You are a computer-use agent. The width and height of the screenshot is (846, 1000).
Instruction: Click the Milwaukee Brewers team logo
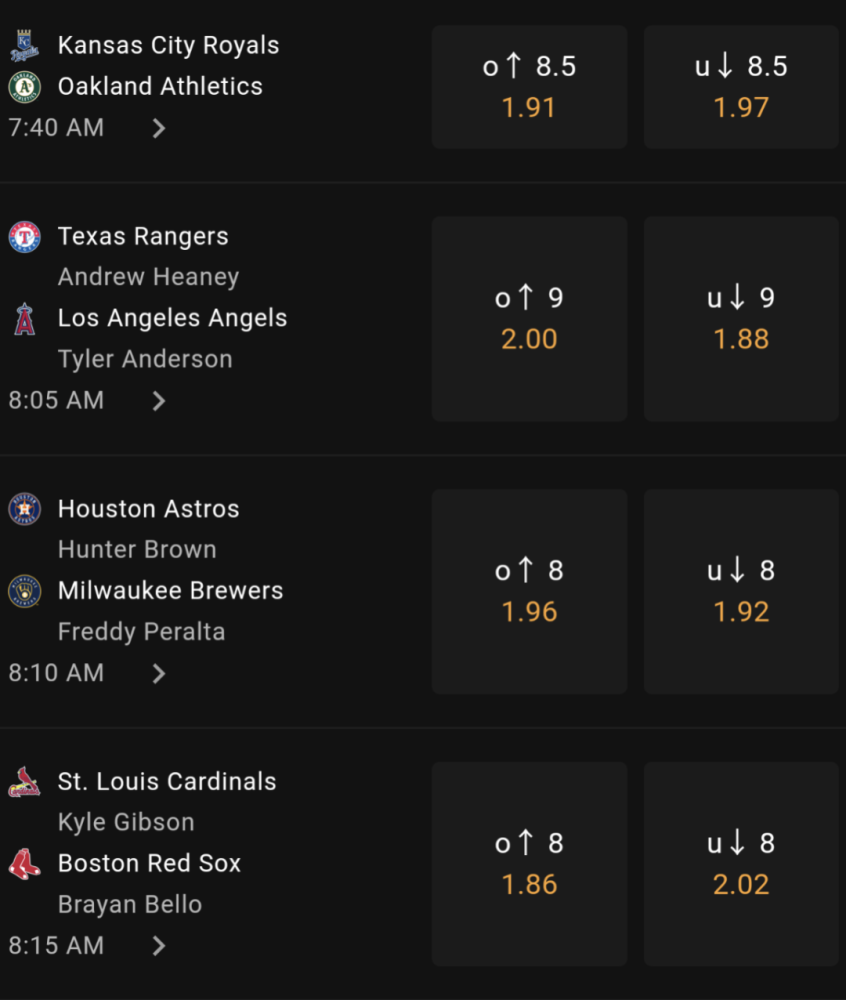[x=24, y=591]
